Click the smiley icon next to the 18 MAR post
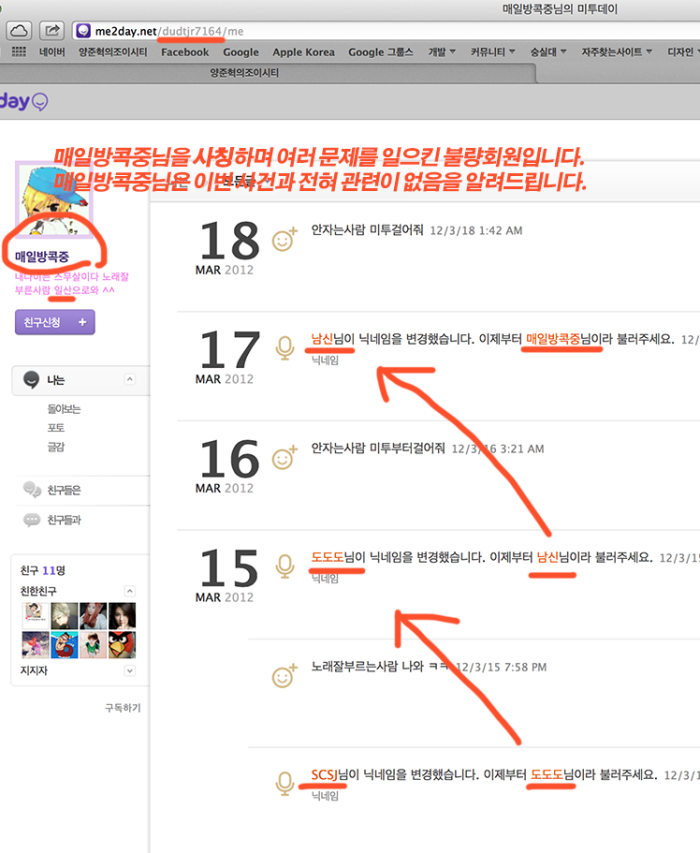Screen dimensions: 700x853 pyautogui.click(x=285, y=240)
